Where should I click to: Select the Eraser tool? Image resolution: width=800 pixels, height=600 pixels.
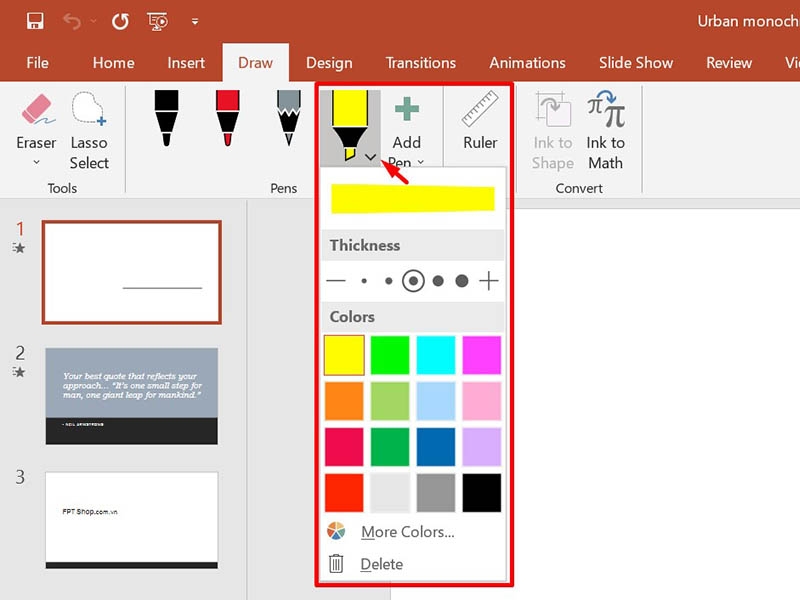pyautogui.click(x=36, y=121)
